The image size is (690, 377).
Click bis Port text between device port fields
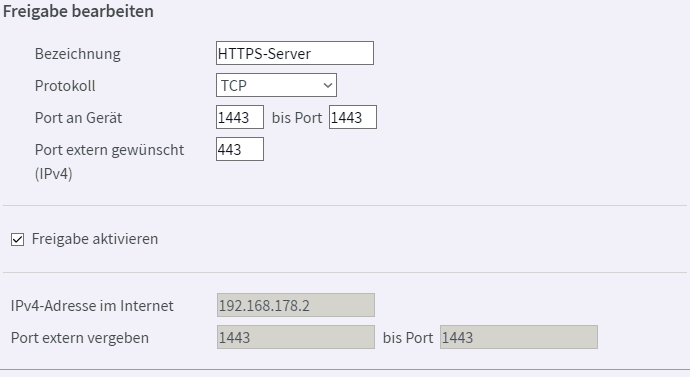point(297,118)
